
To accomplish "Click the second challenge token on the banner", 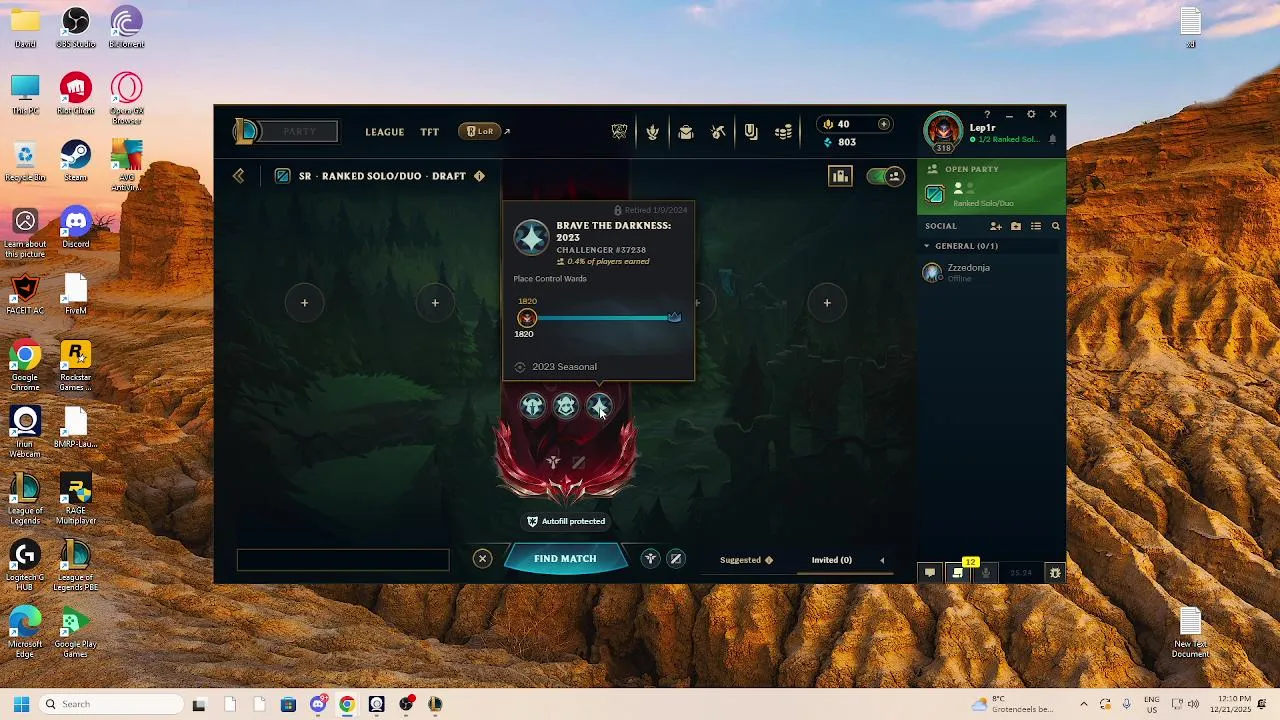I will click(x=566, y=406).
